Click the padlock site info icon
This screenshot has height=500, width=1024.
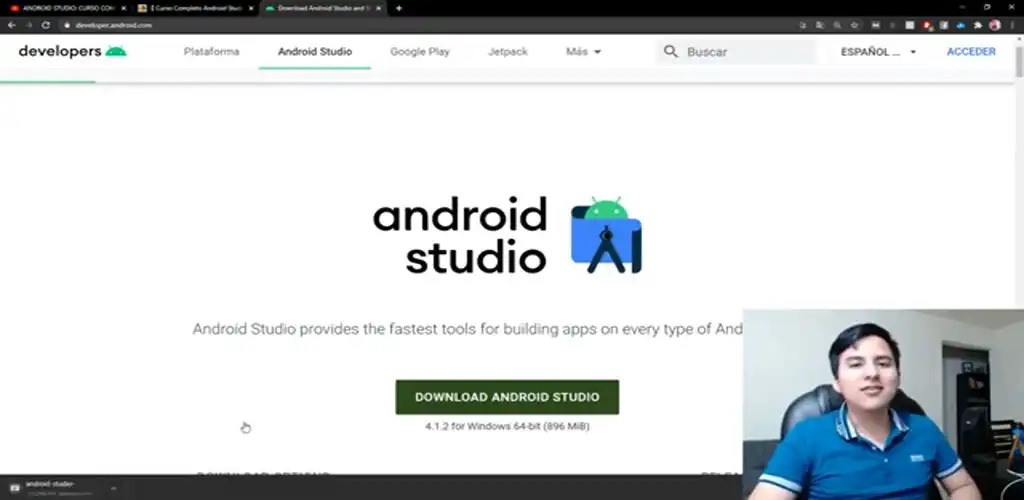[x=66, y=25]
